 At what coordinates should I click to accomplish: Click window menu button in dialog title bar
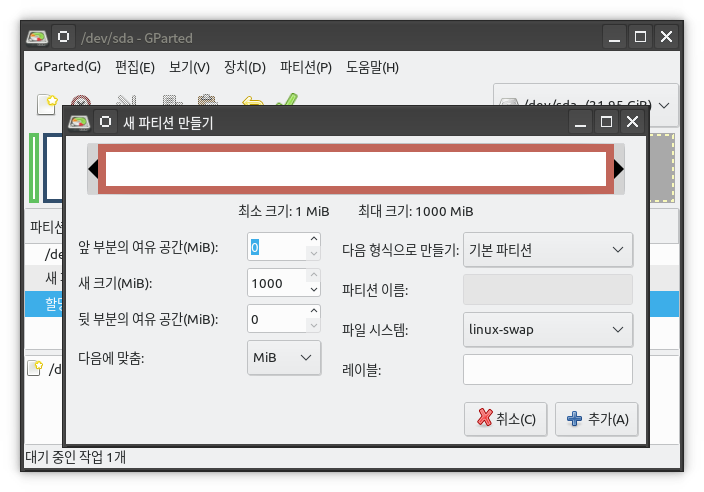tap(106, 122)
